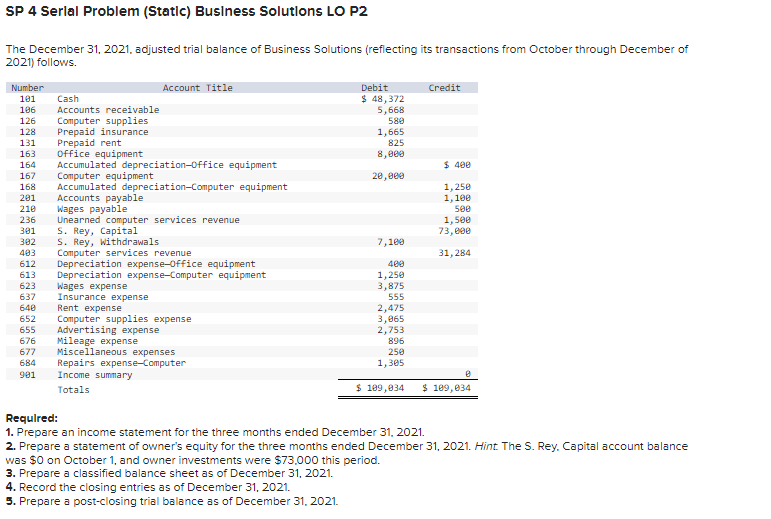The height and width of the screenshot is (519, 771).
Task: Select Rent expense amount 2,475
Action: tap(391, 308)
